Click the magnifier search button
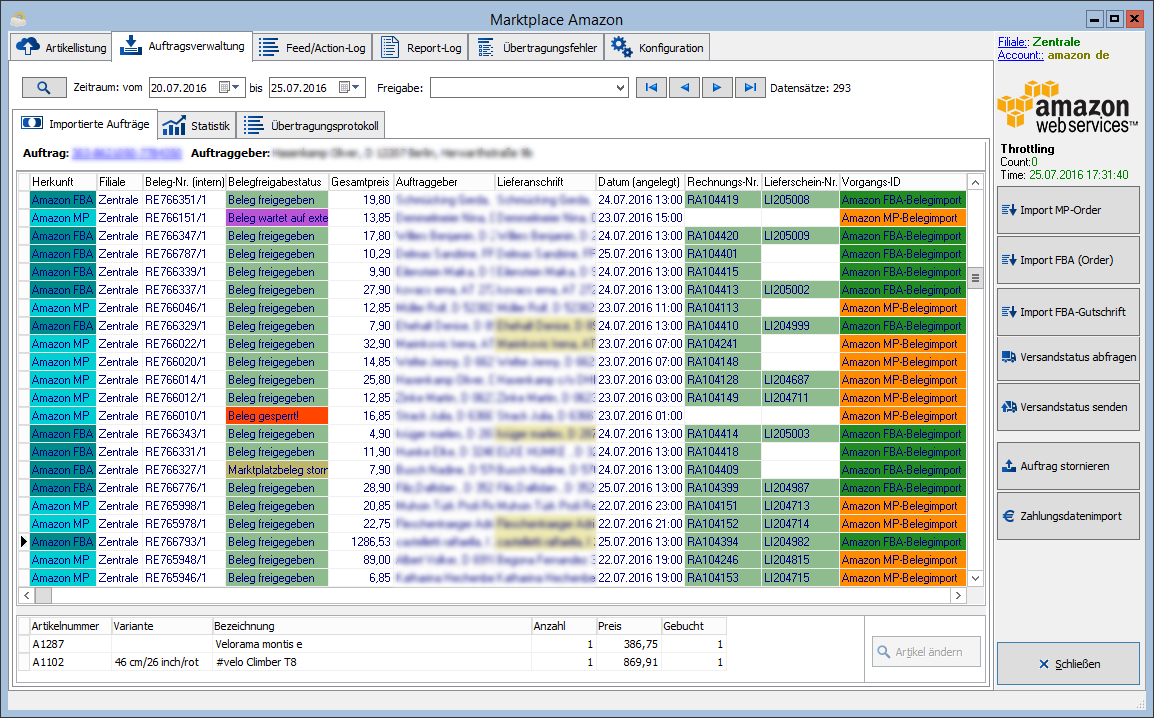Screen dimensions: 1154x718 point(44,88)
